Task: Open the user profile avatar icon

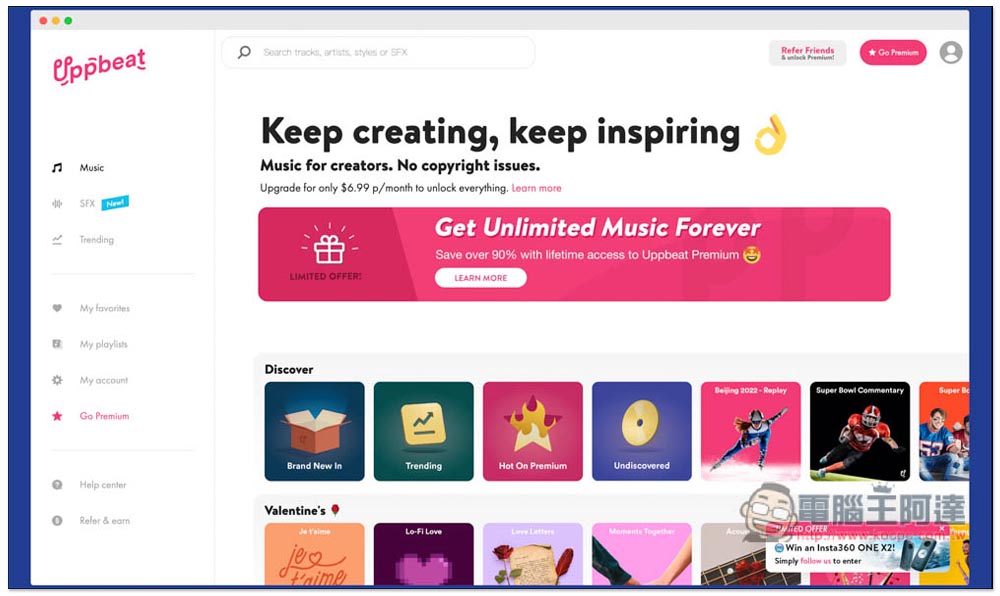Action: coord(950,52)
